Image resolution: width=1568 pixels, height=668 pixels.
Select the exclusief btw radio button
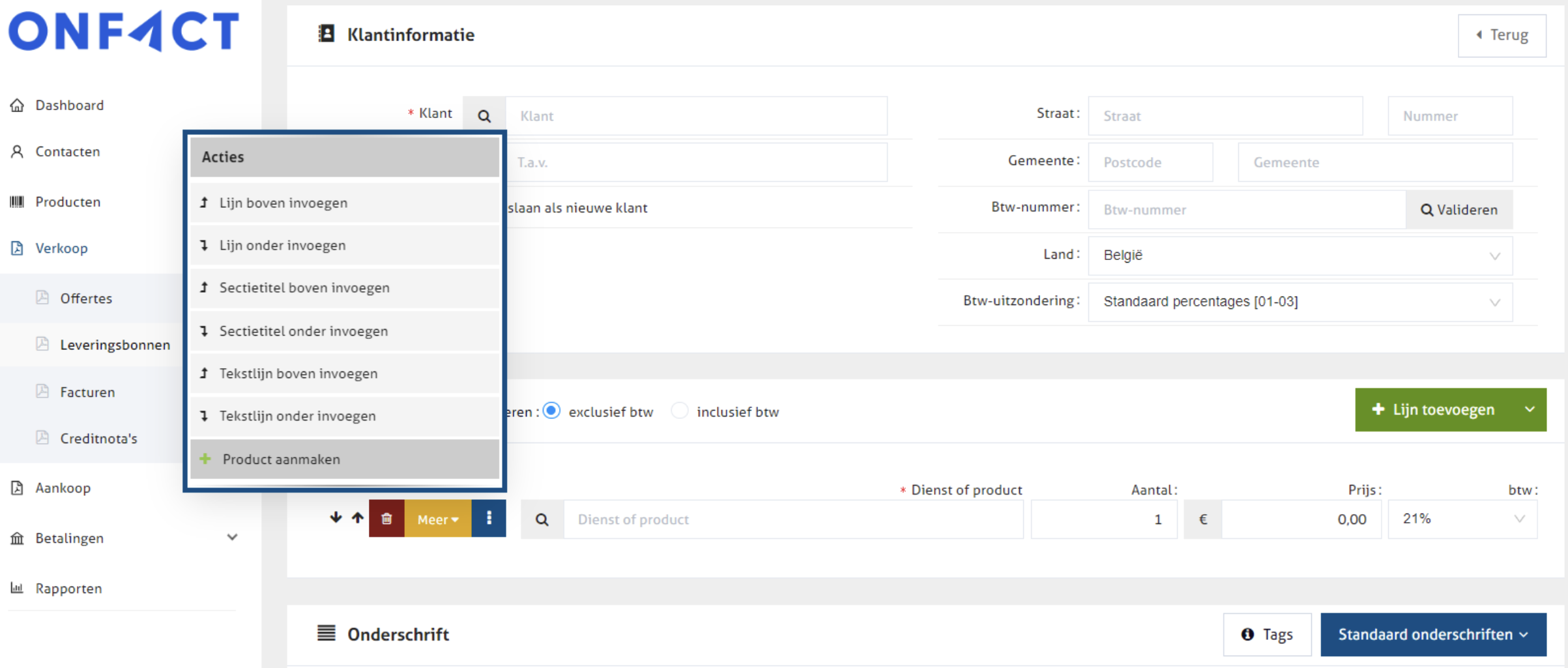point(551,411)
